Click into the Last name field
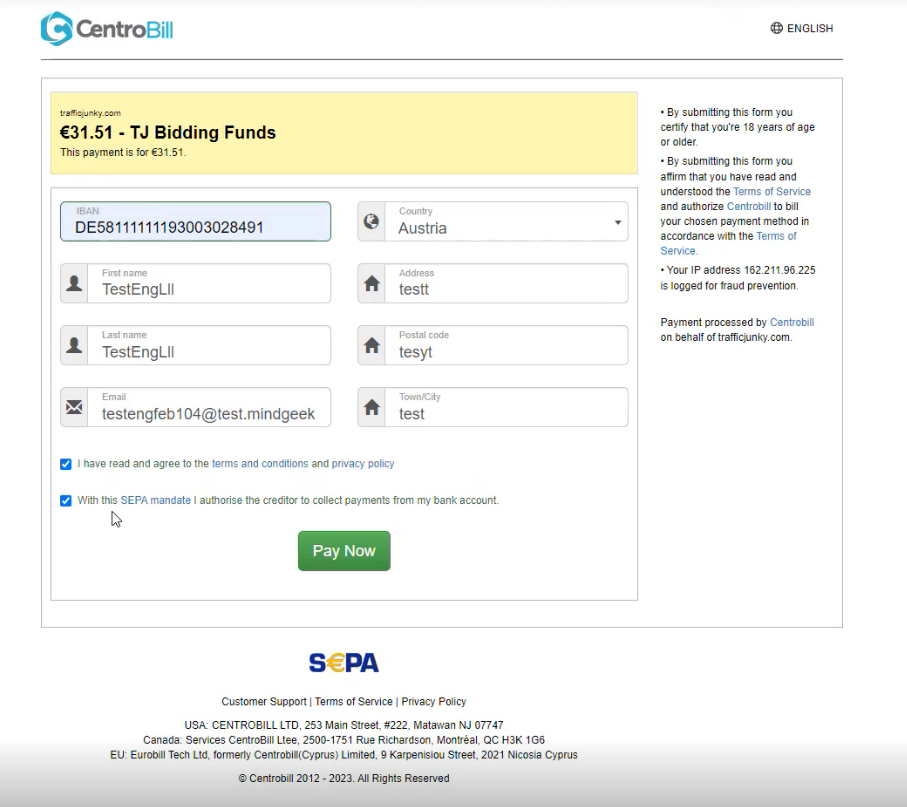This screenshot has width=907, height=807. (x=209, y=345)
